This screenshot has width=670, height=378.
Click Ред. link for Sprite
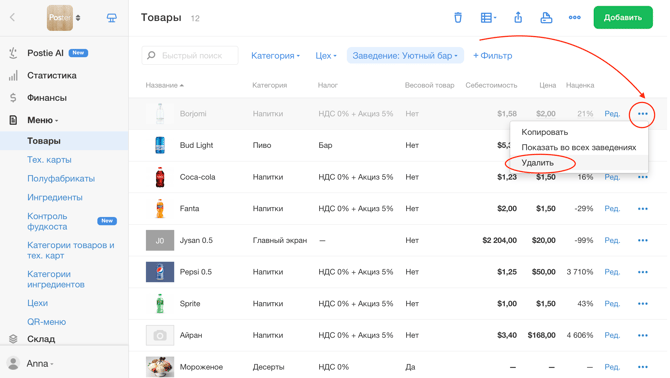tap(612, 303)
